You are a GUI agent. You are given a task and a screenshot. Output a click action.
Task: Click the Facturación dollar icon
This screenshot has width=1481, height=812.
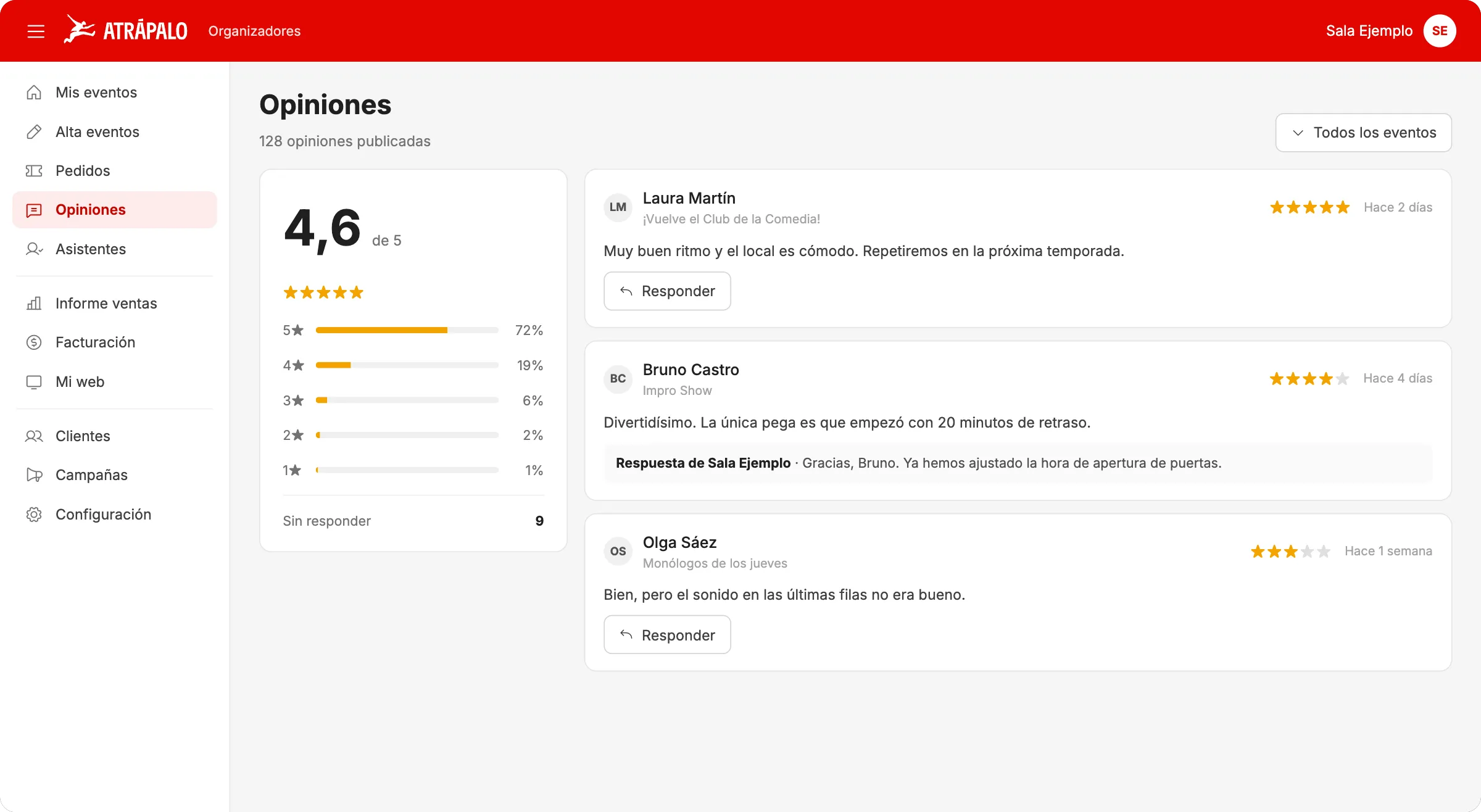(x=34, y=342)
